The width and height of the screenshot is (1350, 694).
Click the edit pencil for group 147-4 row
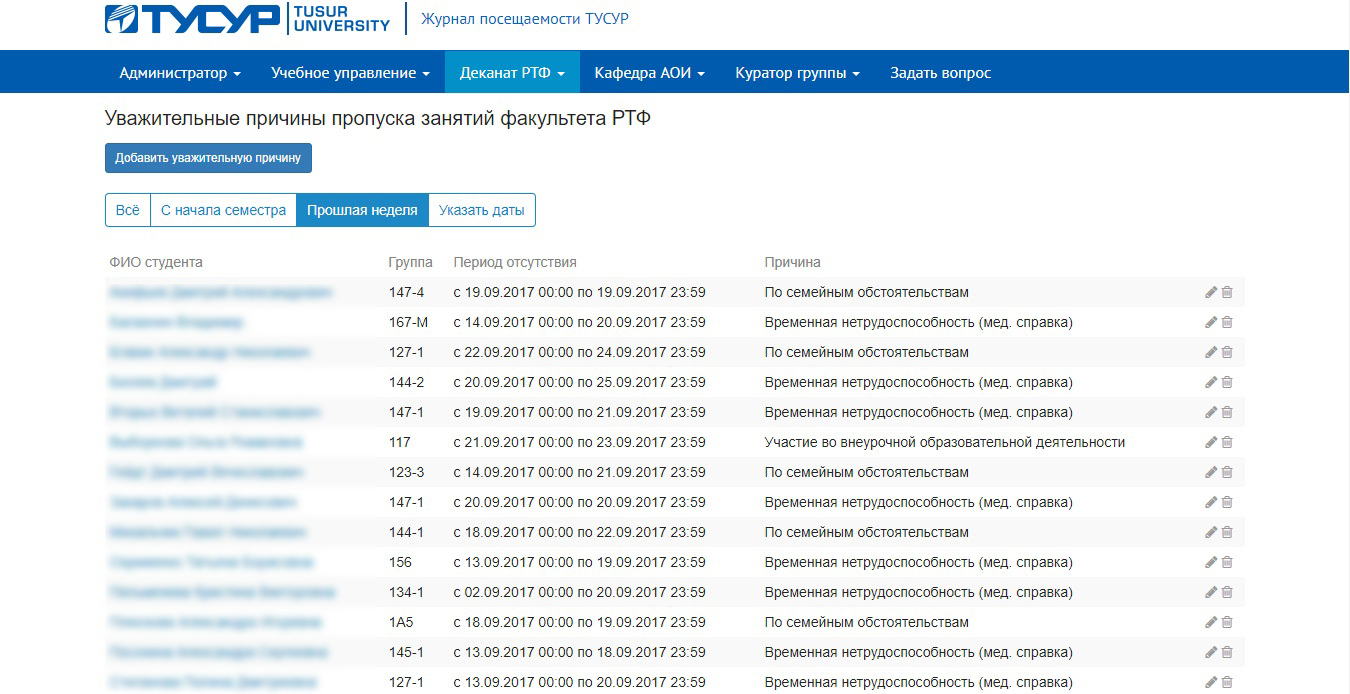(x=1211, y=292)
